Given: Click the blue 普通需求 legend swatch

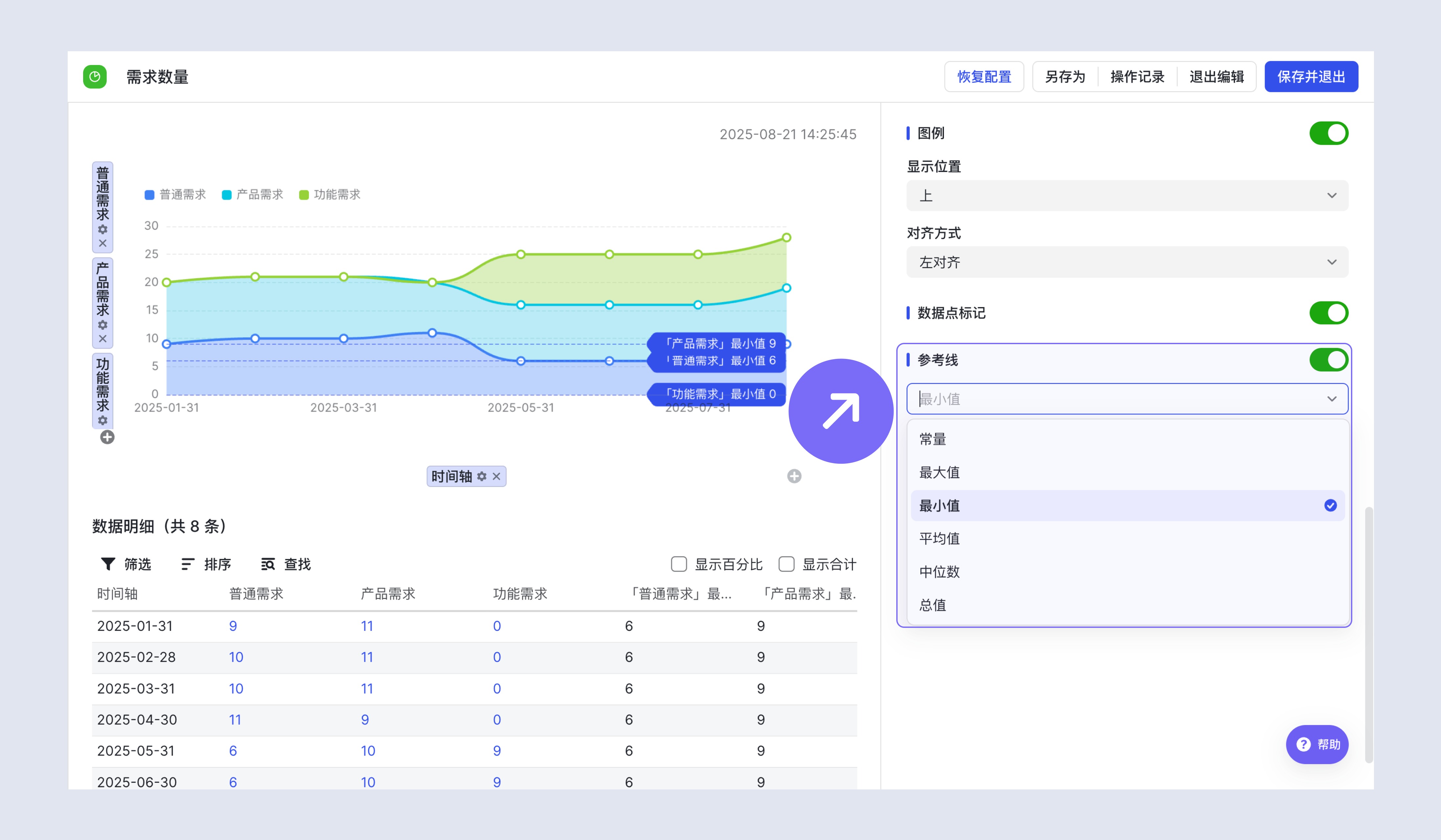Looking at the screenshot, I should point(149,195).
